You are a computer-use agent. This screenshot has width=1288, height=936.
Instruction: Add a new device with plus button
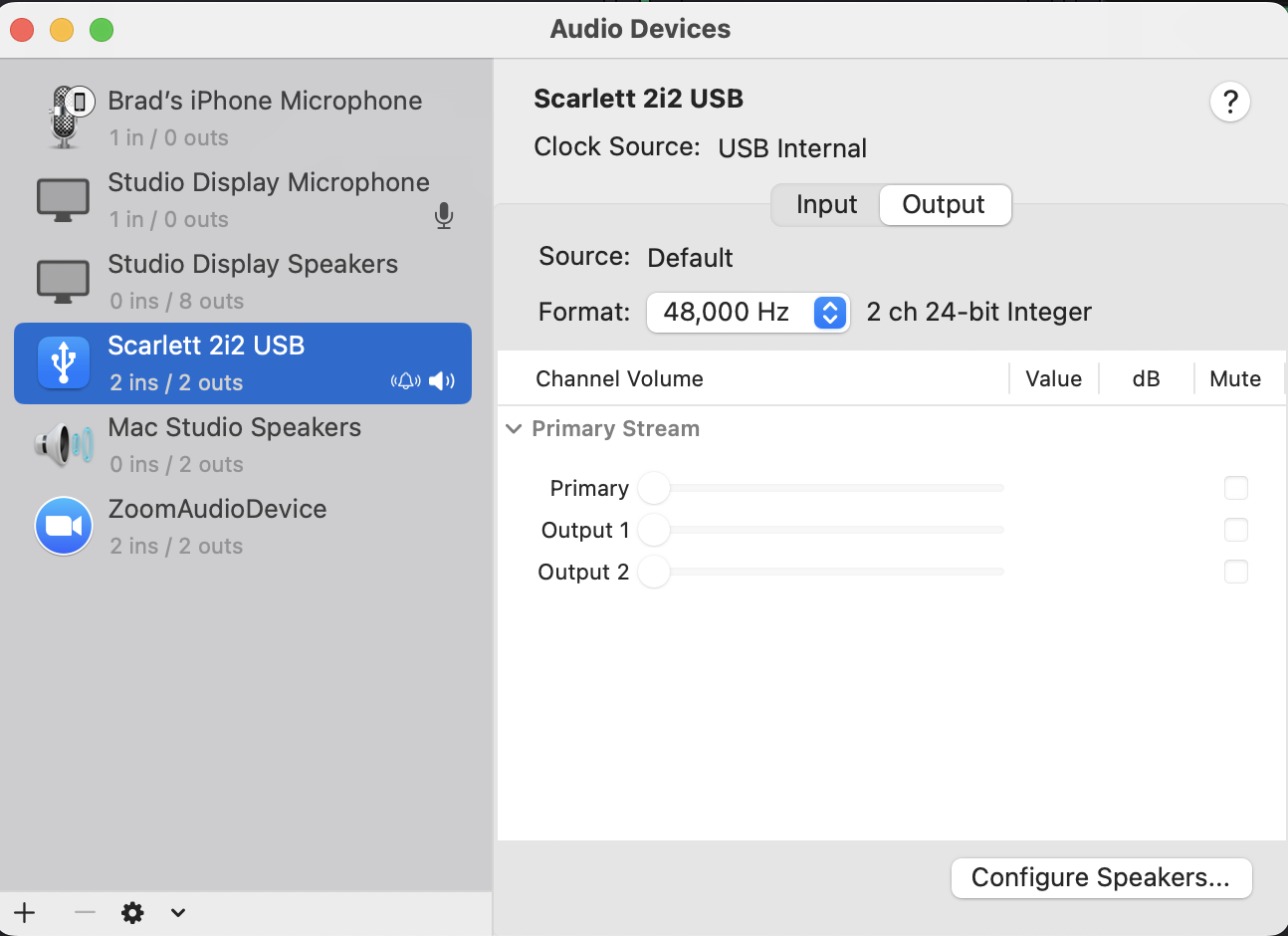tap(25, 912)
